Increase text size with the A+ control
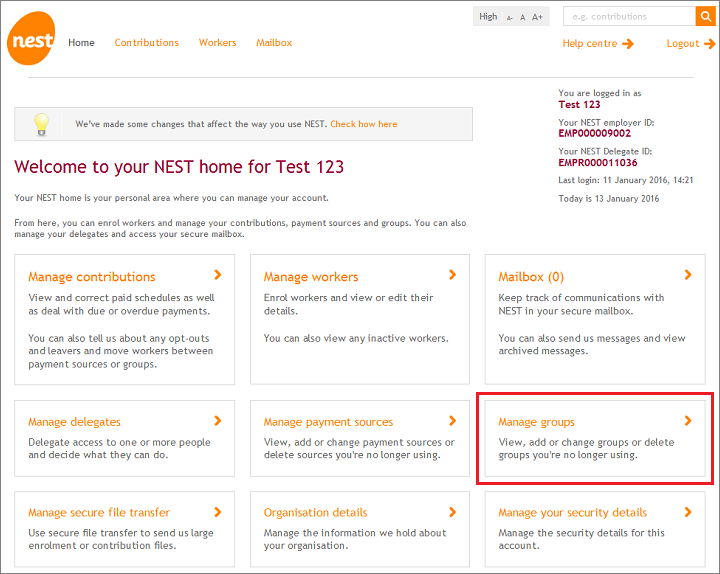 click(537, 17)
